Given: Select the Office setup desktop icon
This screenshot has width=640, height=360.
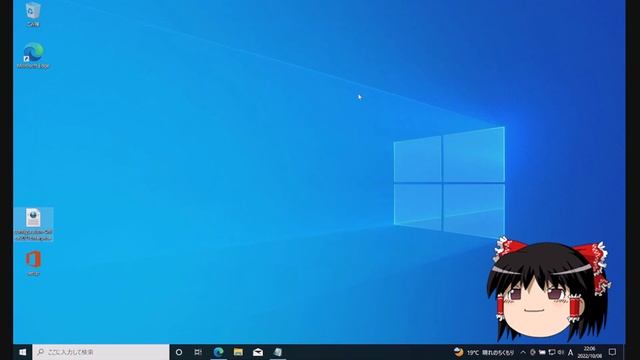Looking at the screenshot, I should [33, 264].
